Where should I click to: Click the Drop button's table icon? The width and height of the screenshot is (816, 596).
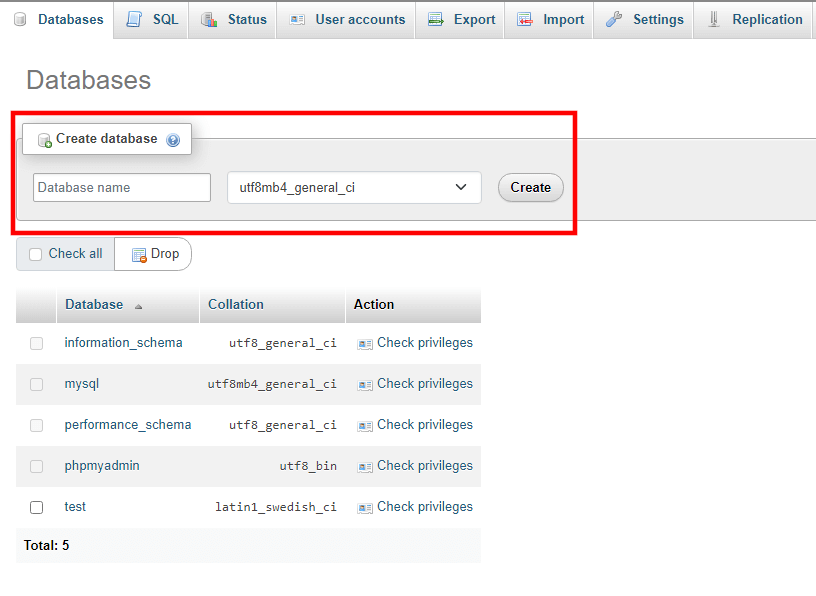pyautogui.click(x=139, y=255)
